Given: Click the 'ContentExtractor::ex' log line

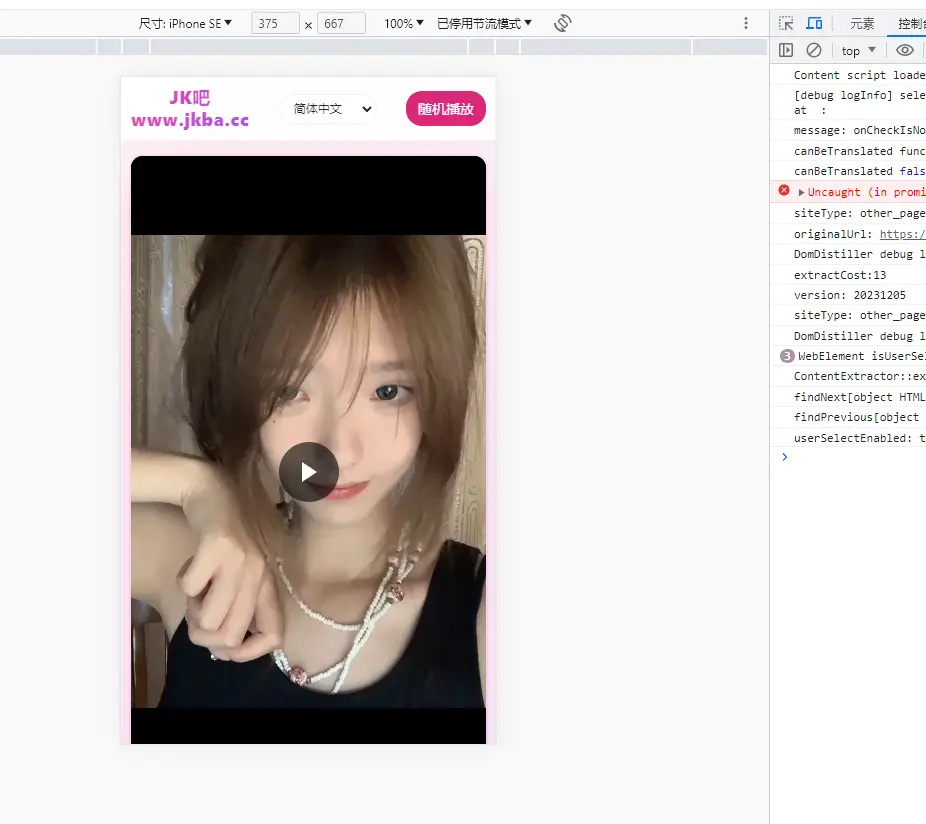Looking at the screenshot, I should [x=859, y=376].
